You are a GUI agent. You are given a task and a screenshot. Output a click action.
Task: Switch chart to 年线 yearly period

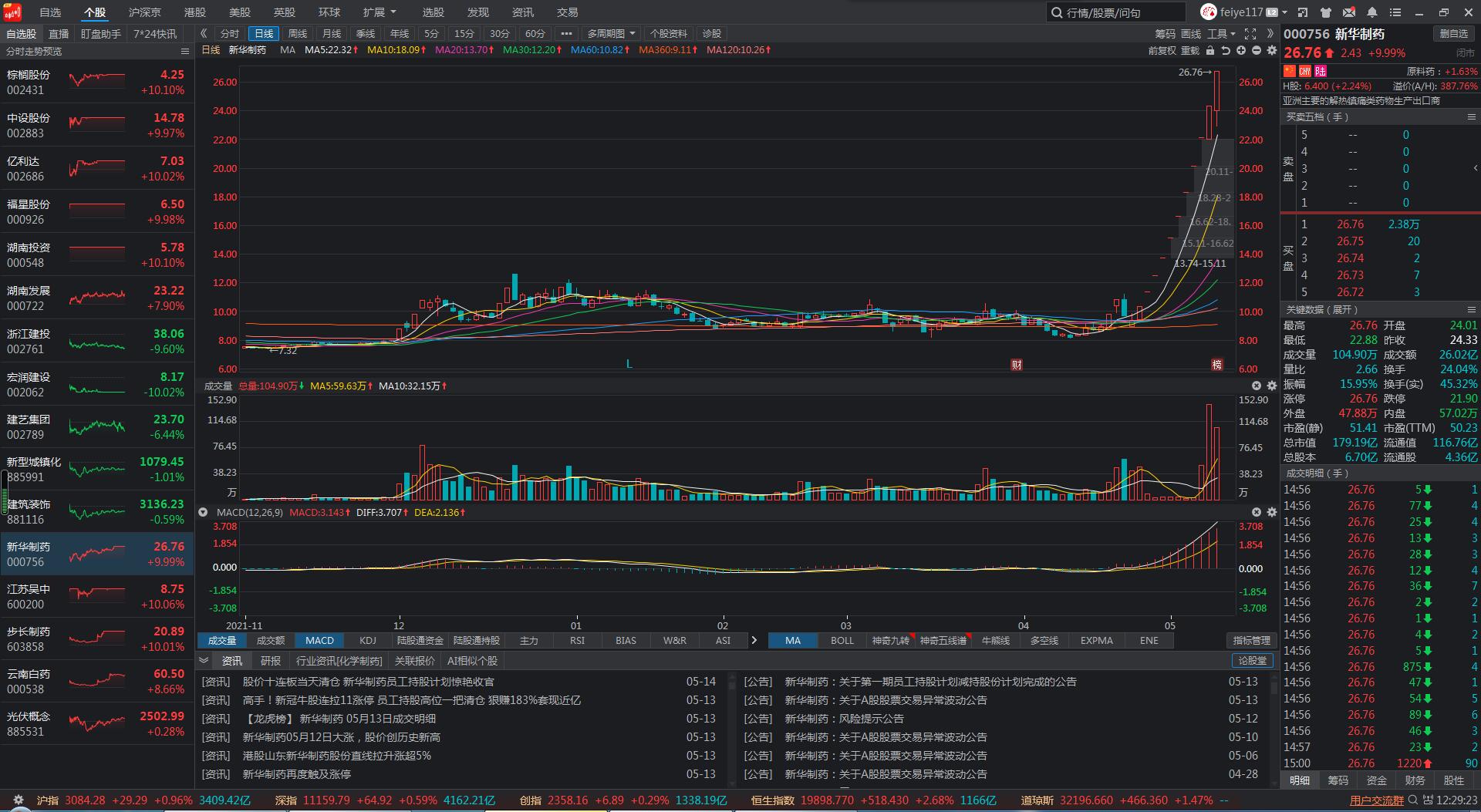coord(400,33)
